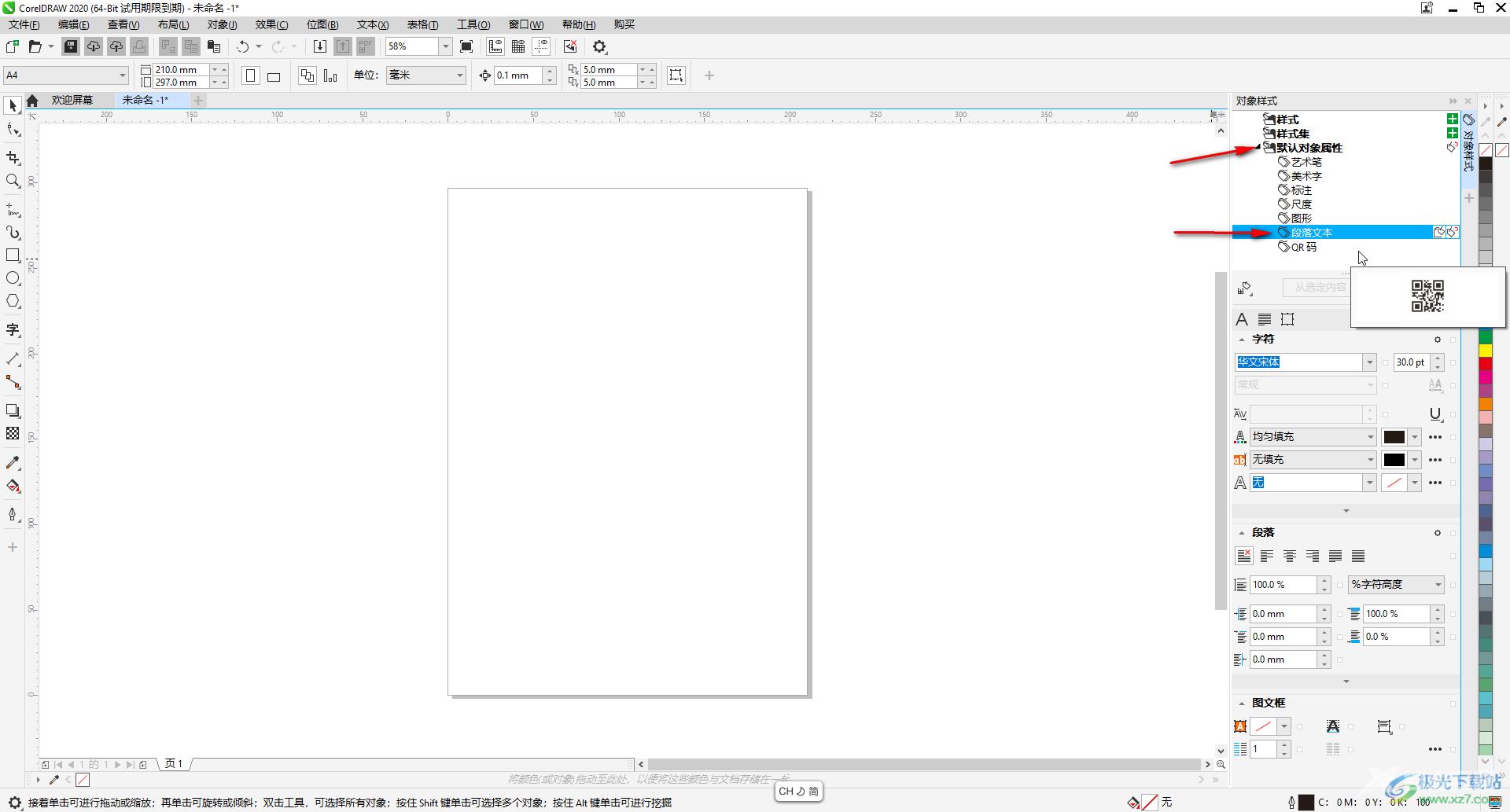1510x812 pixels.
Task: Set page to landscape orientation
Action: click(274, 75)
